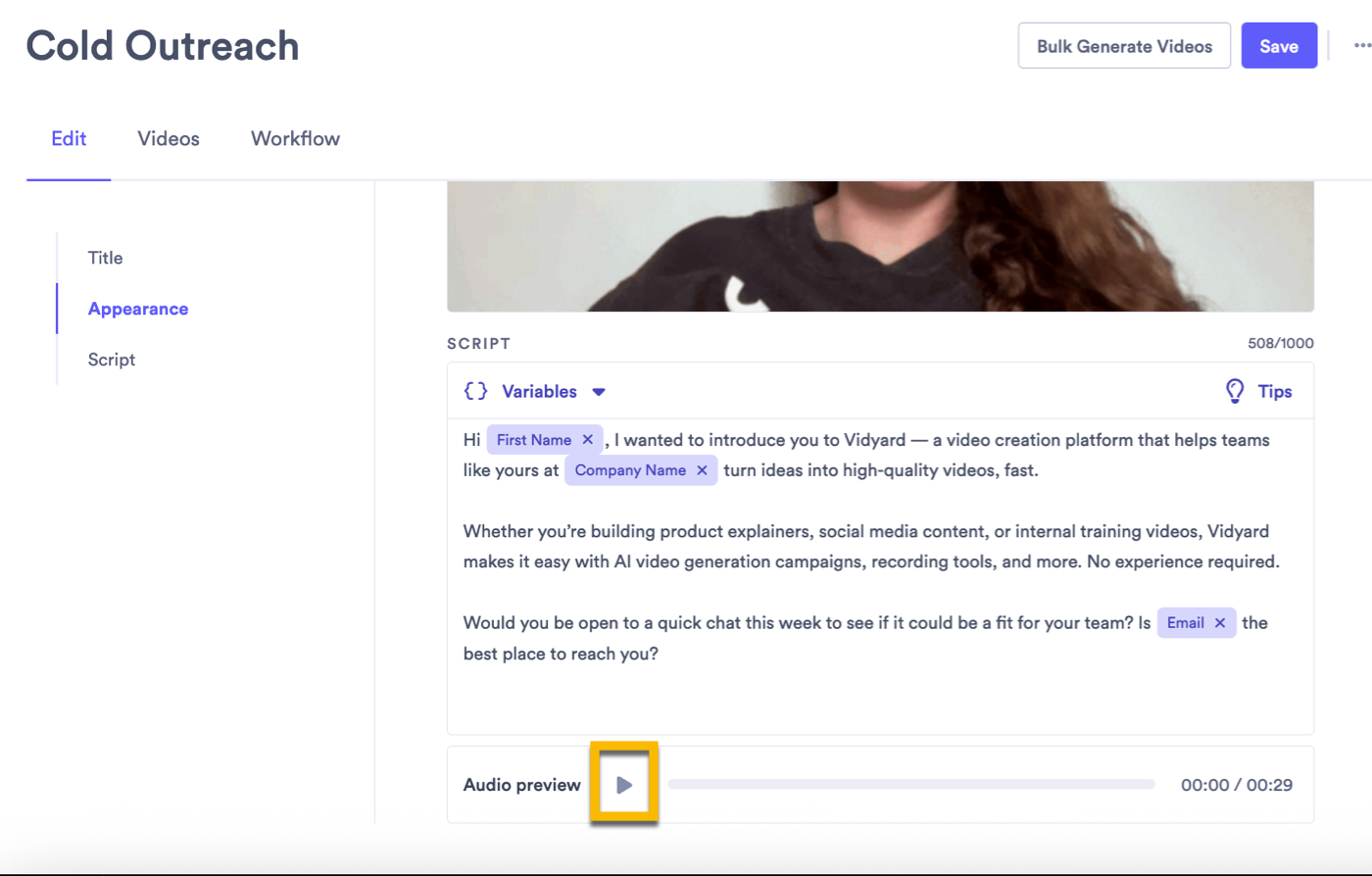Image resolution: width=1372 pixels, height=876 pixels.
Task: Select the Script section link
Action: tap(111, 360)
